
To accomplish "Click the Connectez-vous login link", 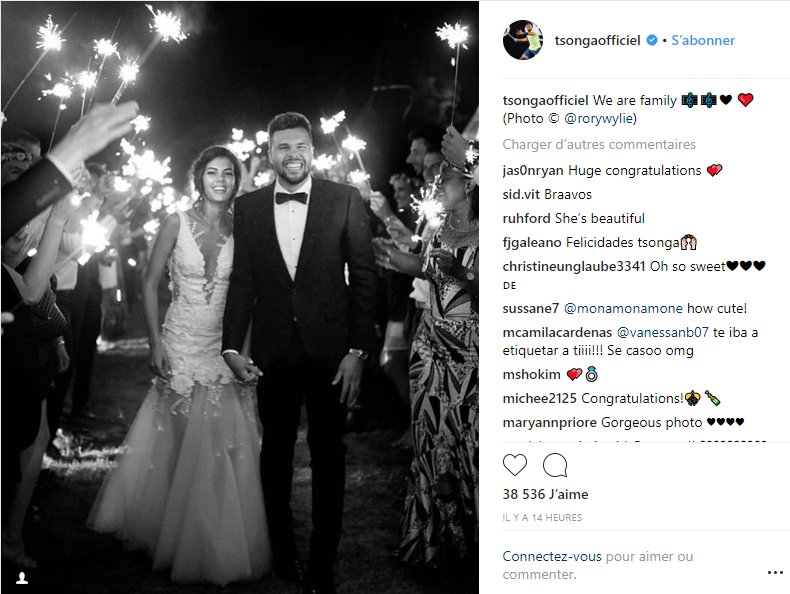I will click(552, 556).
